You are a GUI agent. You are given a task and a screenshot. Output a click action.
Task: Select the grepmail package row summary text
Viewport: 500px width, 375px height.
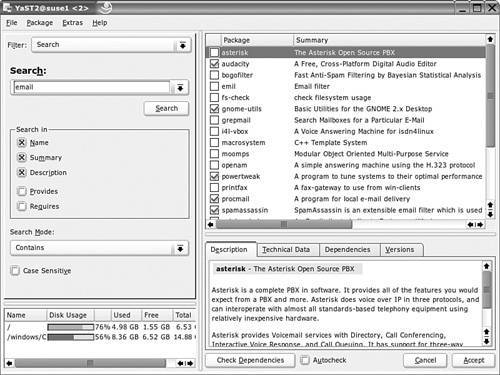(359, 120)
